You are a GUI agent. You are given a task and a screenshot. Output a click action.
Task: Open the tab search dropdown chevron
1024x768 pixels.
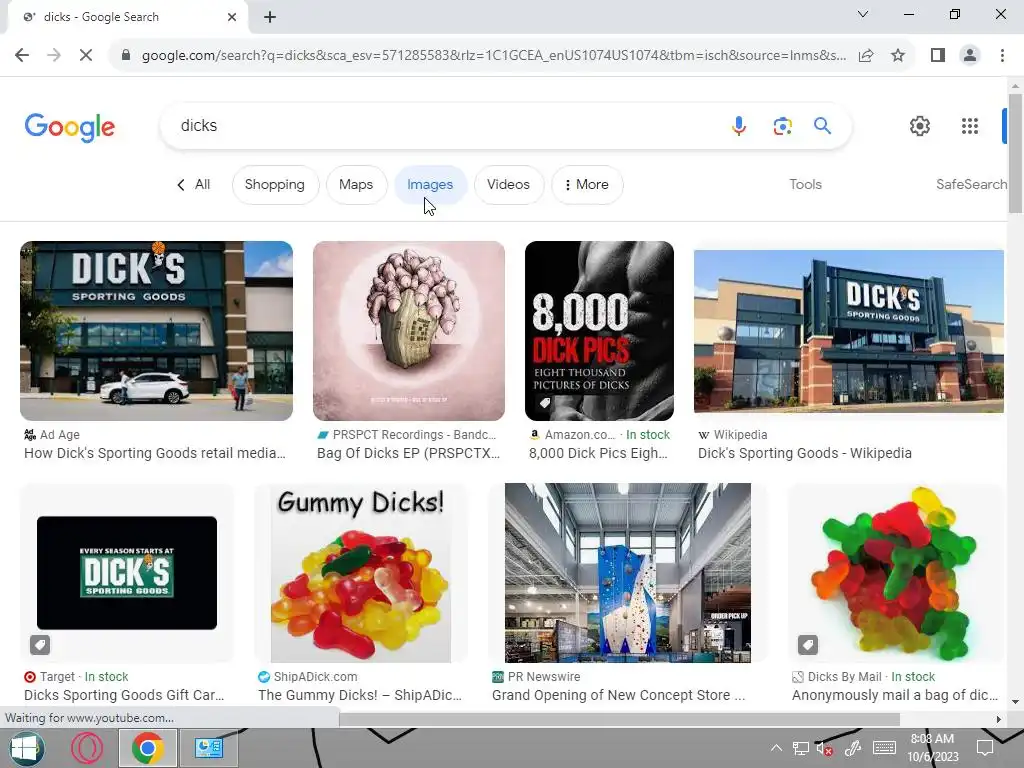click(x=863, y=14)
